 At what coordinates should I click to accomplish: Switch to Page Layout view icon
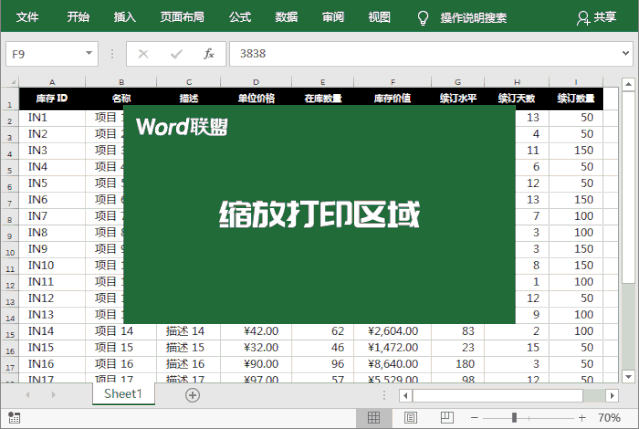coord(410,418)
